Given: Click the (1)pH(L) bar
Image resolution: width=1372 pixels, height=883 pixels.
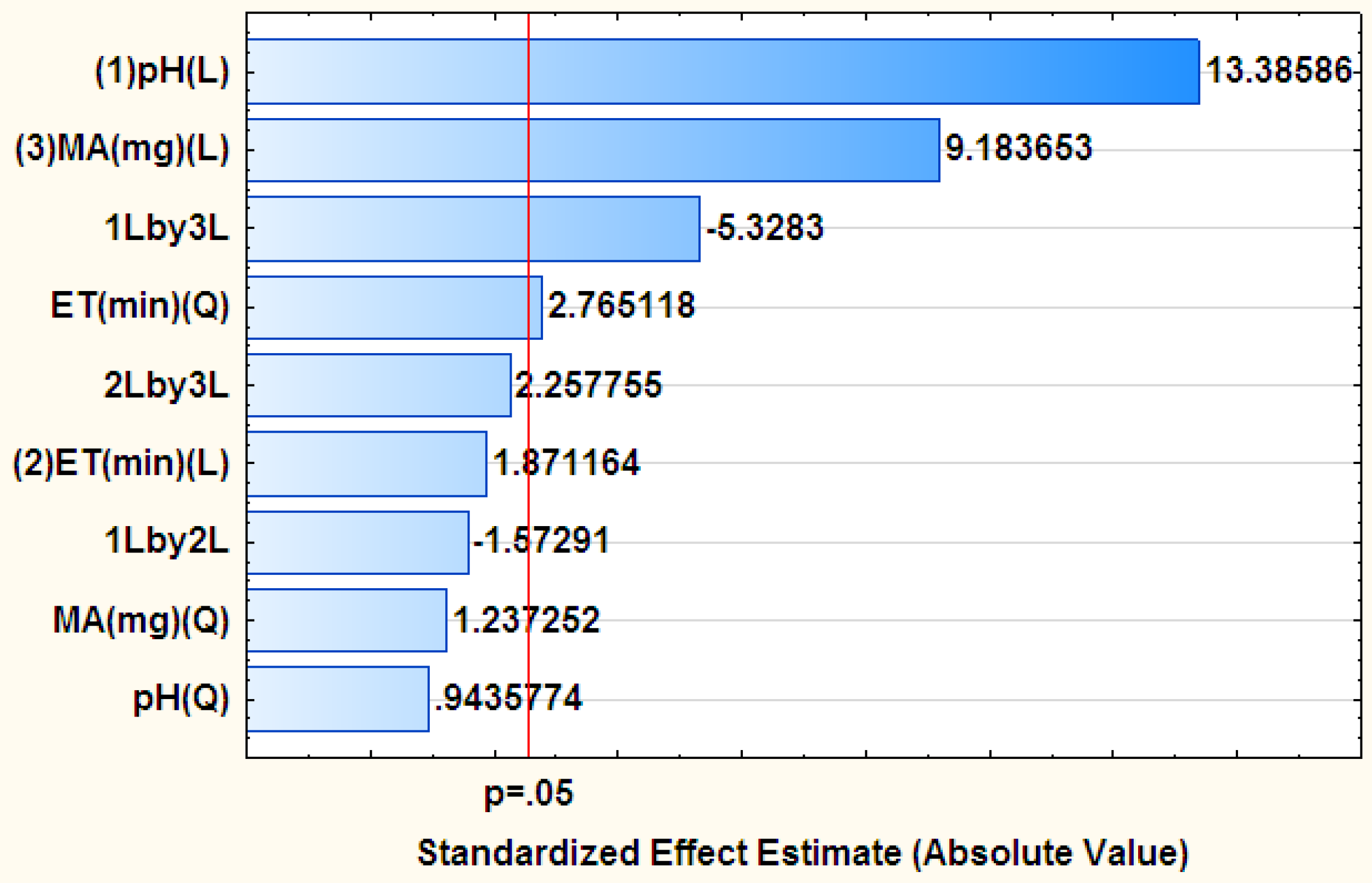Looking at the screenshot, I should point(722,72).
